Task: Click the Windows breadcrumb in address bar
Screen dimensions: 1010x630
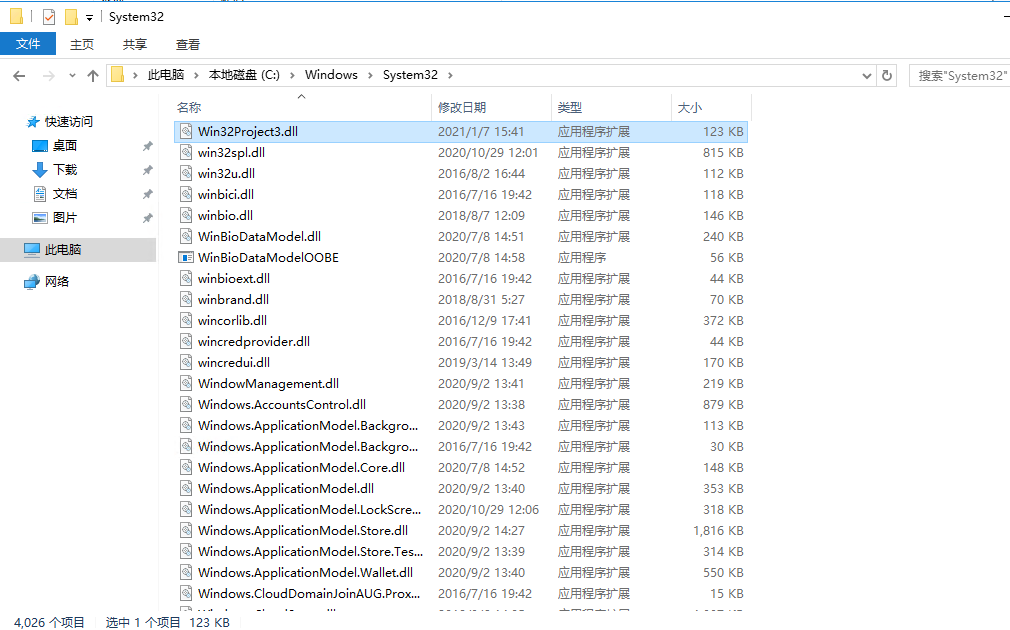Action: click(x=331, y=75)
